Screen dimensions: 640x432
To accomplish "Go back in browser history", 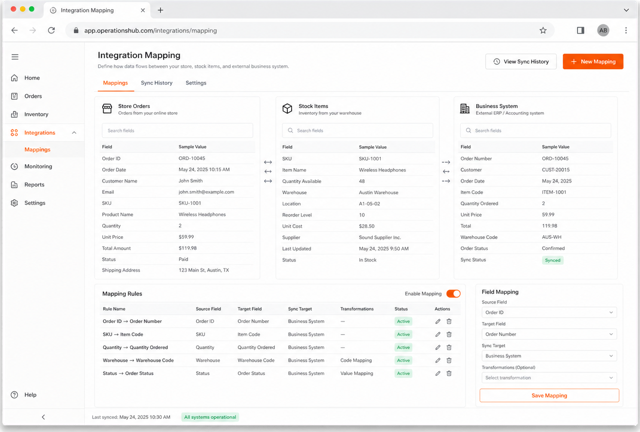I will coord(14,30).
